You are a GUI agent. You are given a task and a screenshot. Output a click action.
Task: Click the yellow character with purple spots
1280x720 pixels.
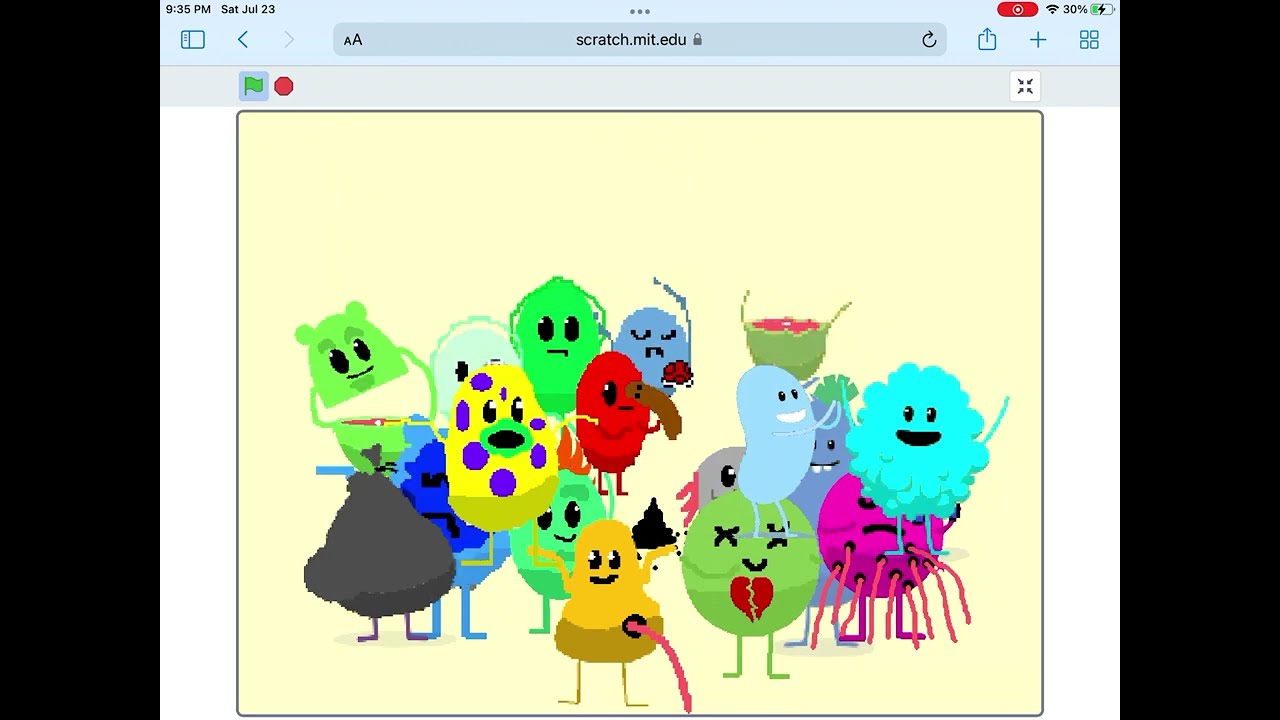click(501, 445)
